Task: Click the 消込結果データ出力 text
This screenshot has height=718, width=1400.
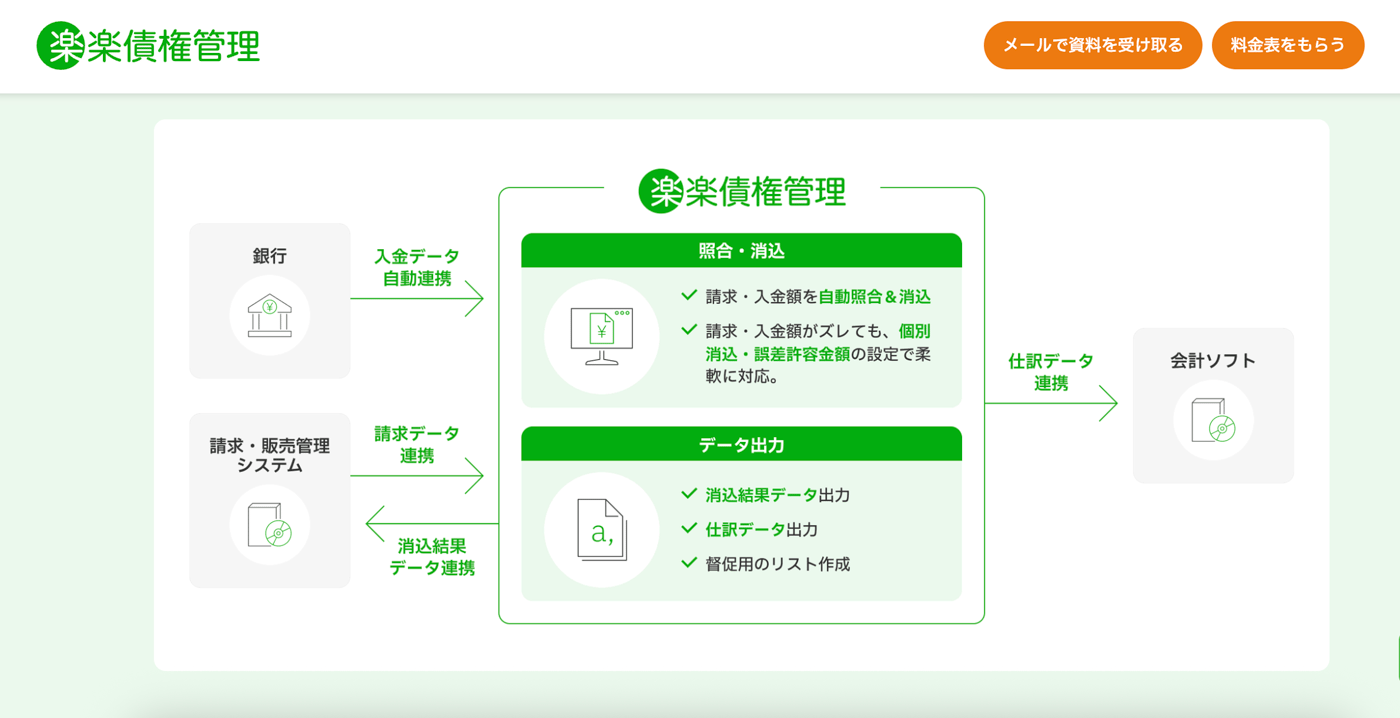Action: tap(778, 495)
